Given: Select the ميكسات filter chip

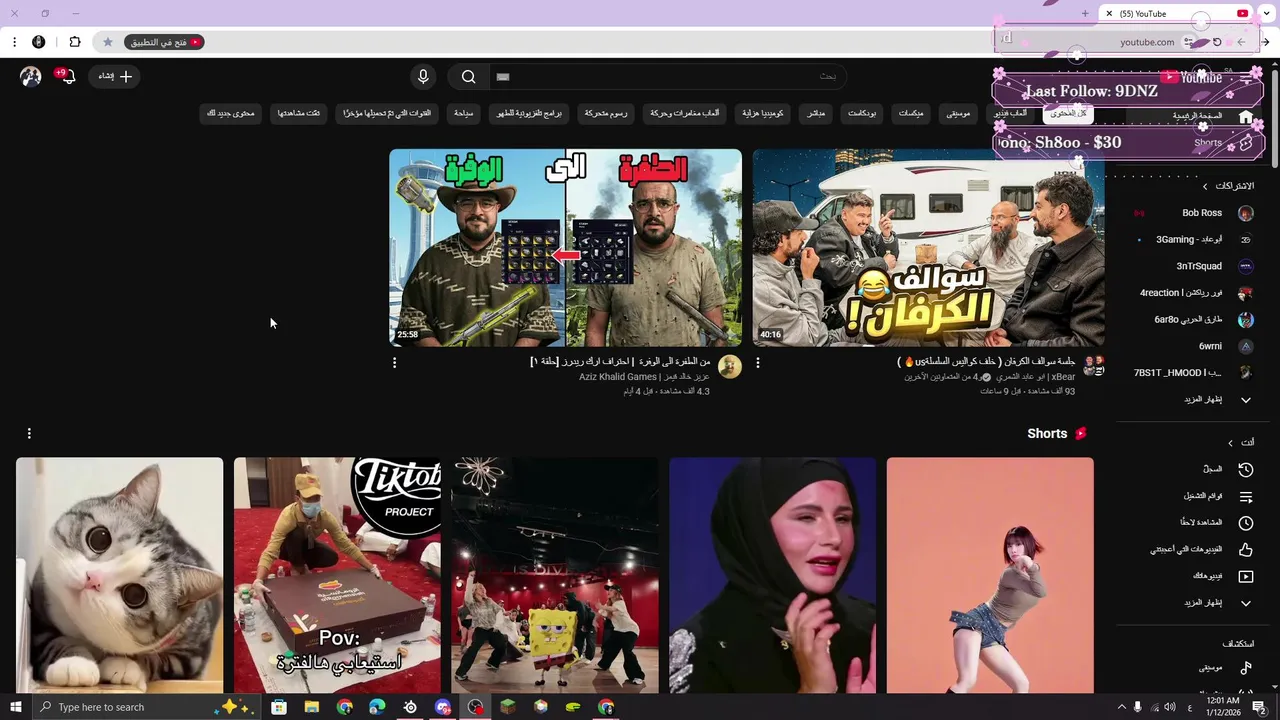Looking at the screenshot, I should (911, 114).
